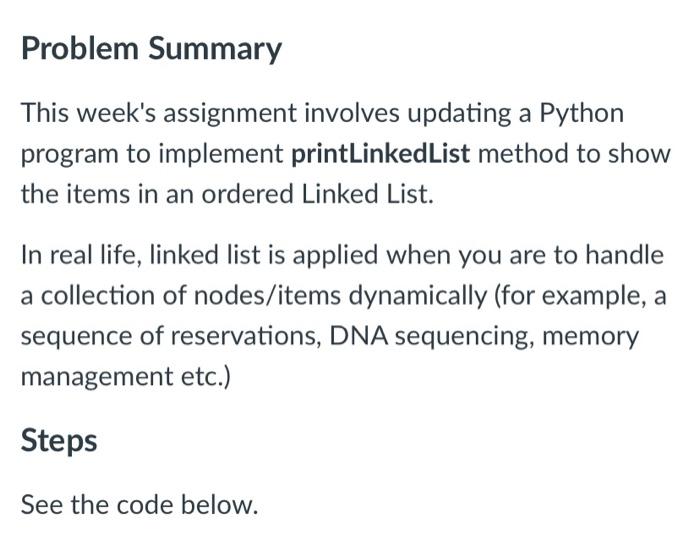The height and width of the screenshot is (553, 700).
Task: Click the phrase 'linked list is applied'
Action: 263,256
